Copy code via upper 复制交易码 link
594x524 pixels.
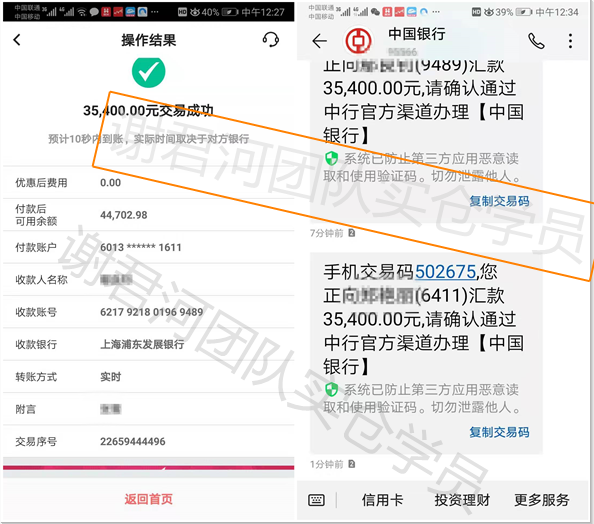(499, 201)
